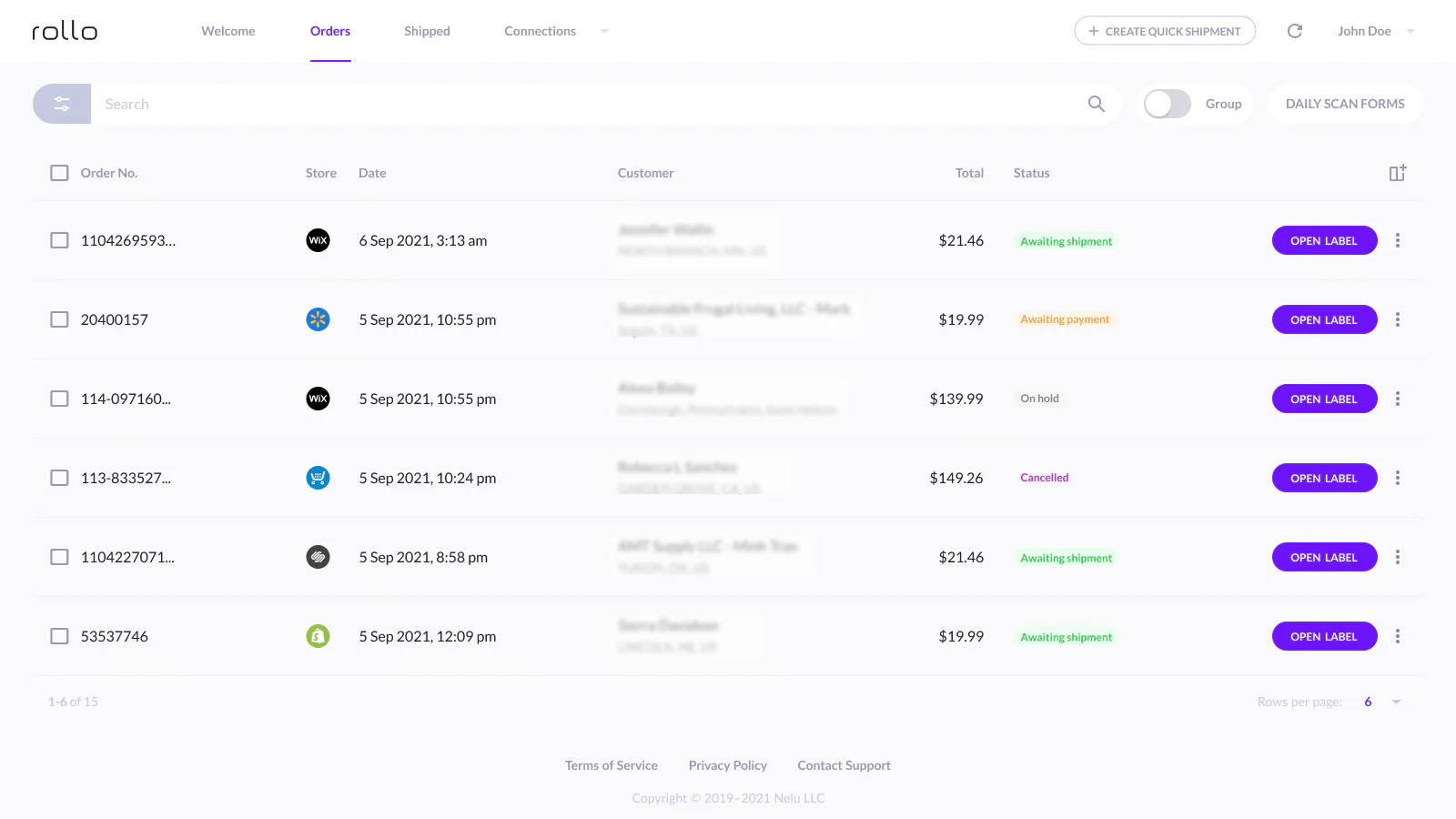Click inside the Search input field
The width and height of the screenshot is (1456, 819).
pos(364,104)
